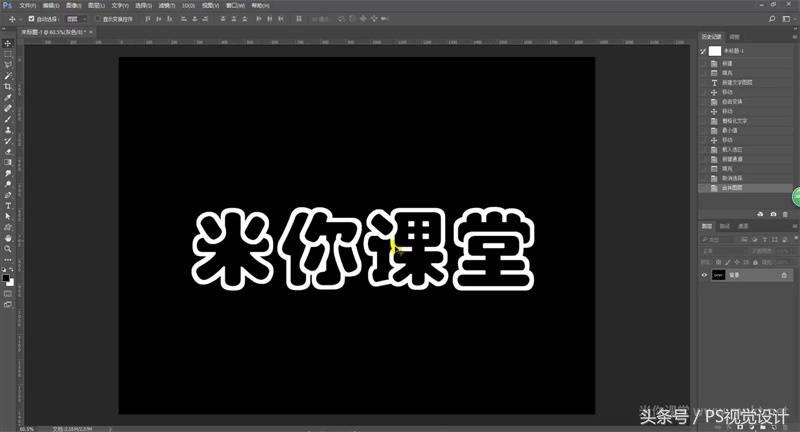Set history brush source on snapshot 未标题-1

tap(703, 51)
